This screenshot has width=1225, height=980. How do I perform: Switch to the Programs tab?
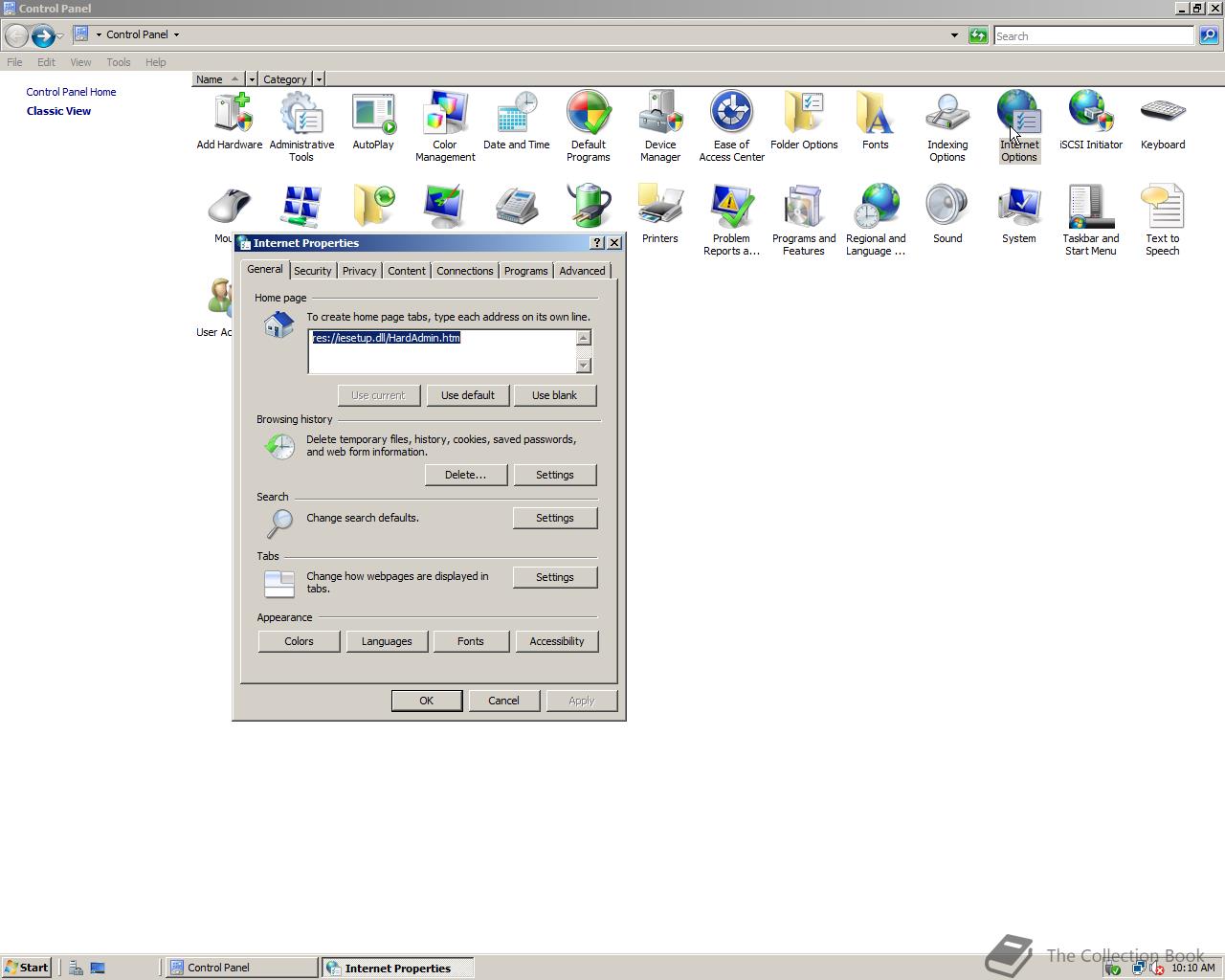526,271
